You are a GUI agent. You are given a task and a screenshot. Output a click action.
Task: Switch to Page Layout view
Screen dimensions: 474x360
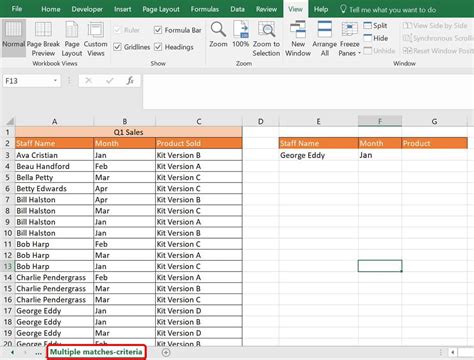pos(72,38)
